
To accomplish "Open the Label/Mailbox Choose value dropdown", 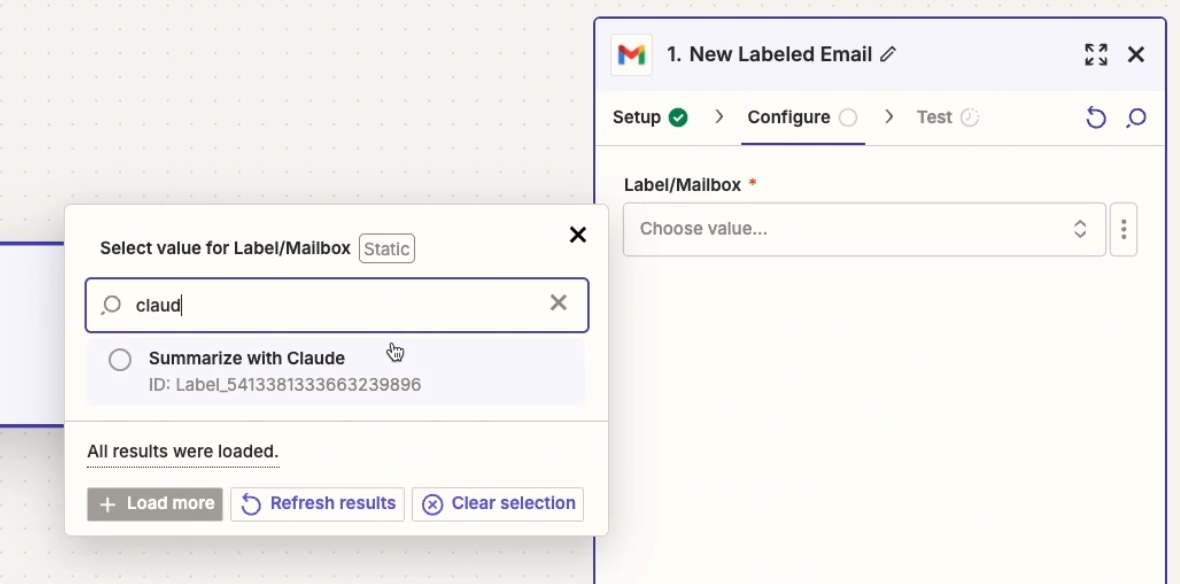I will (864, 229).
